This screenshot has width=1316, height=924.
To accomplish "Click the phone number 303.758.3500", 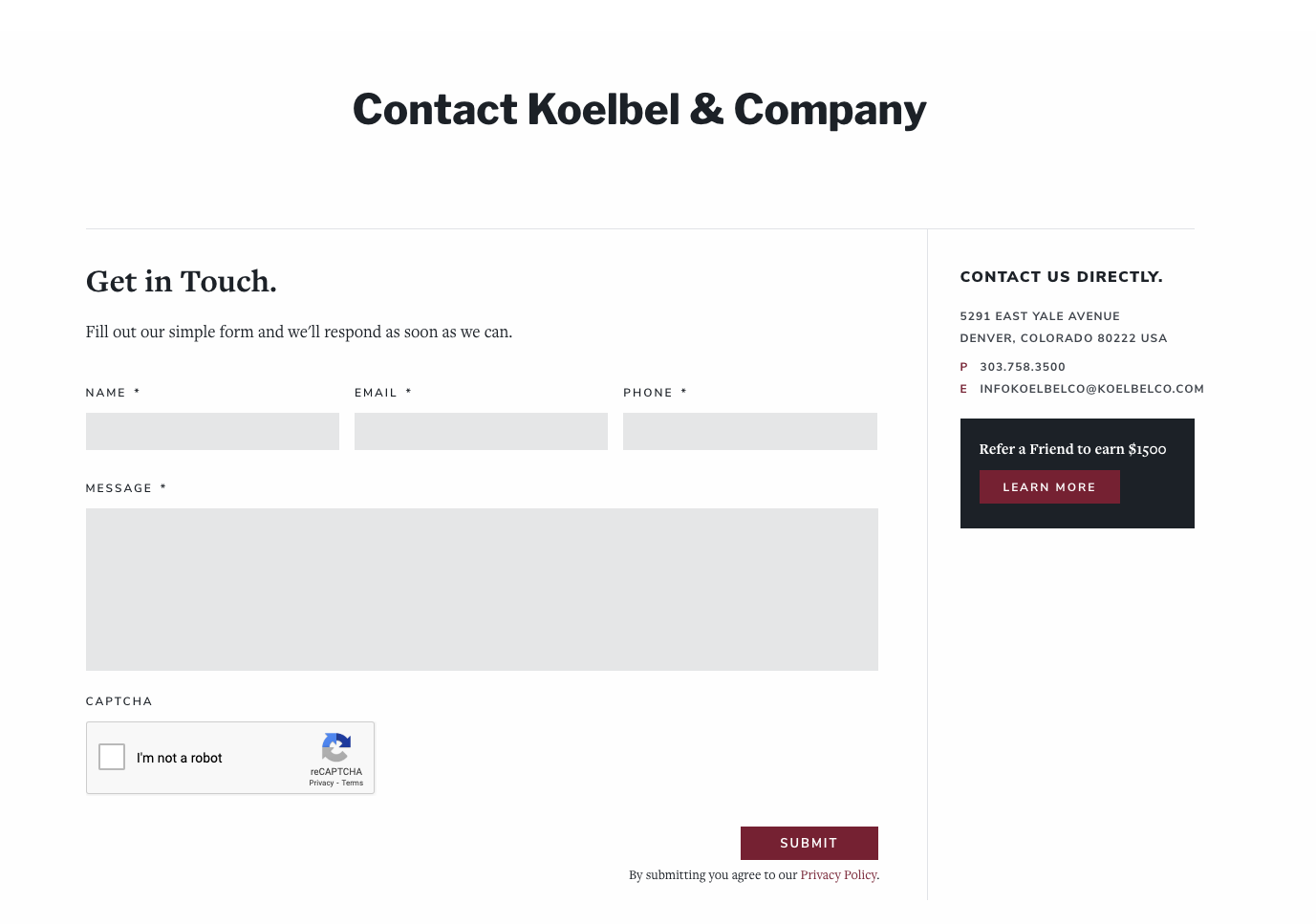I will (x=1022, y=367).
